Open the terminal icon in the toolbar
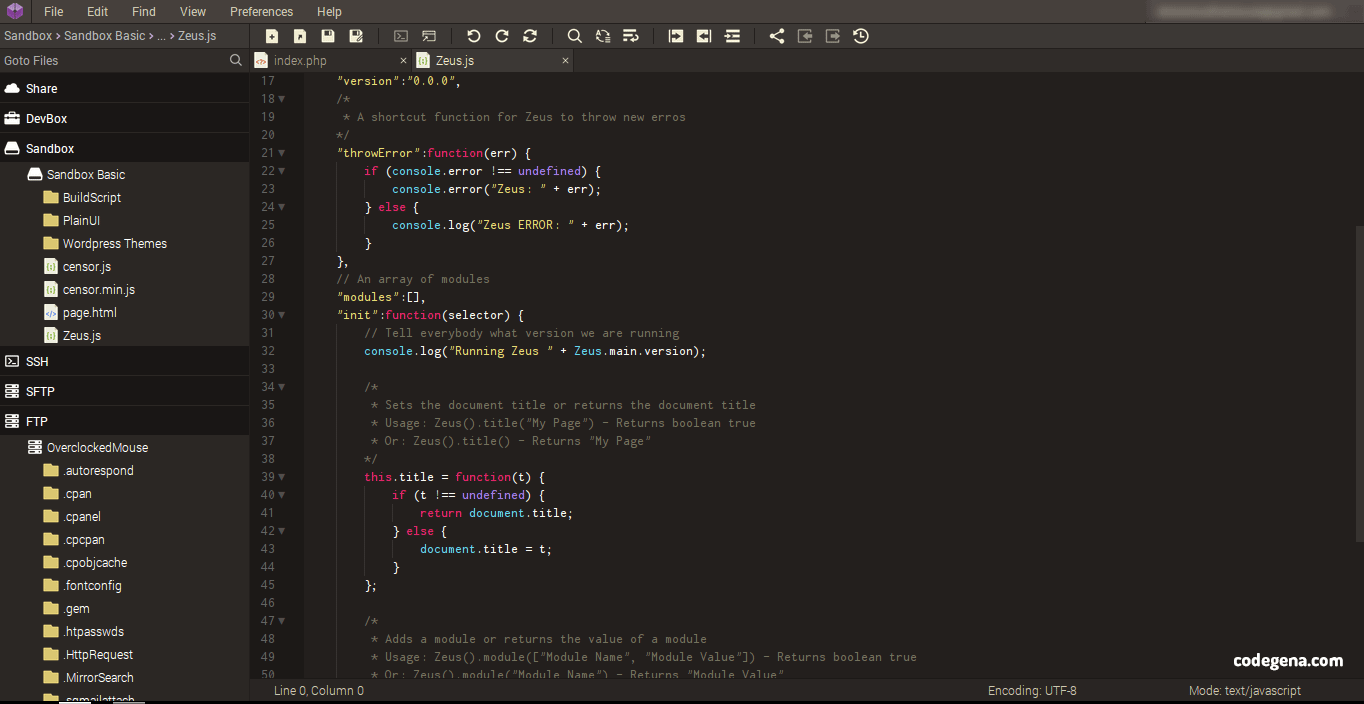1364x704 pixels. click(401, 36)
